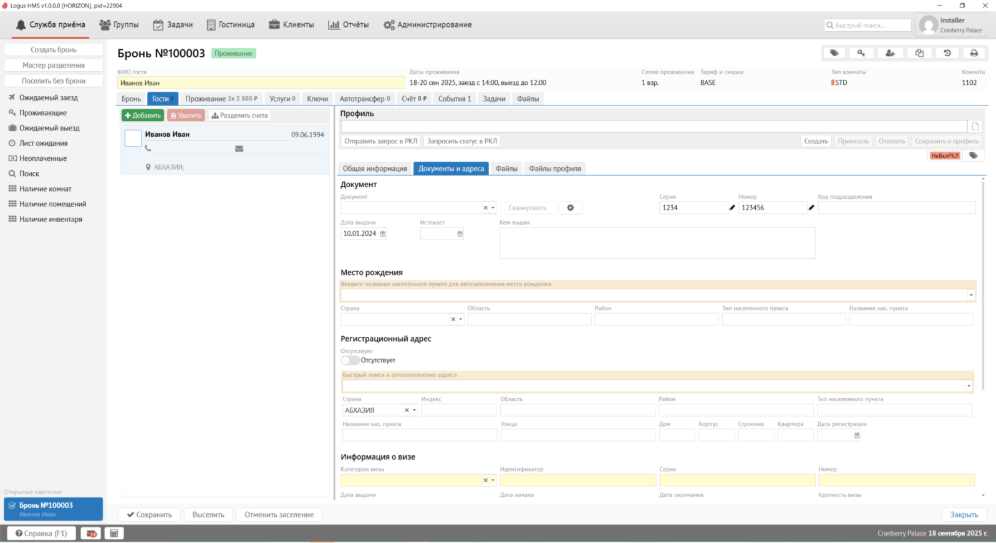Open the calculator icon in status bar
The height and width of the screenshot is (543, 996).
(114, 534)
